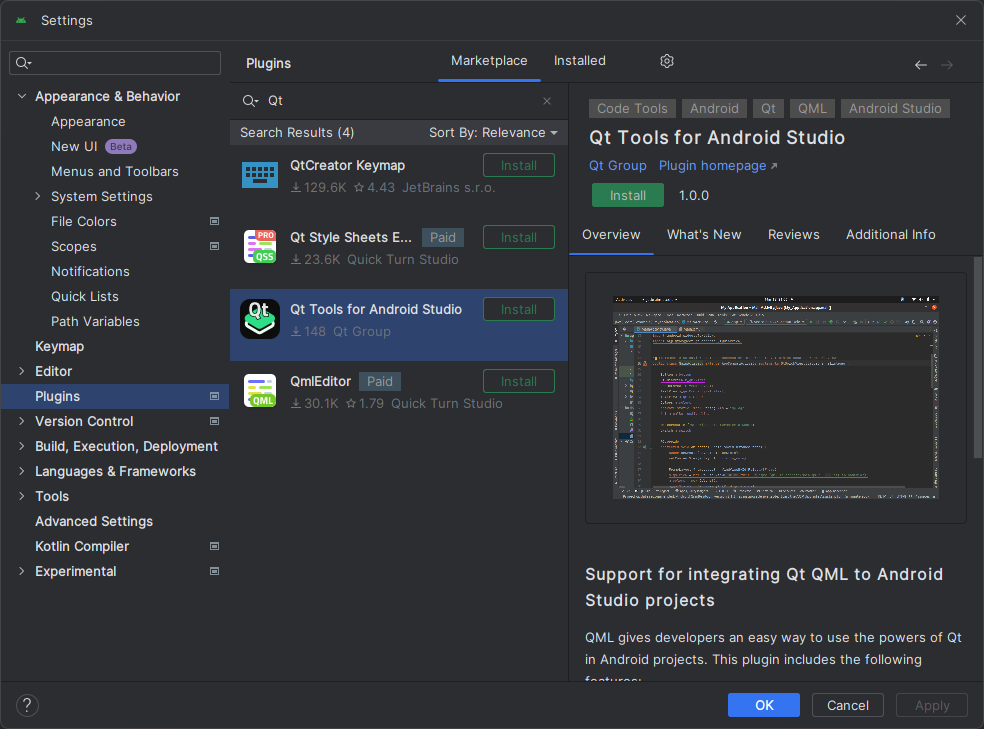Expand the Editor tree node
984x729 pixels.
(x=21, y=371)
